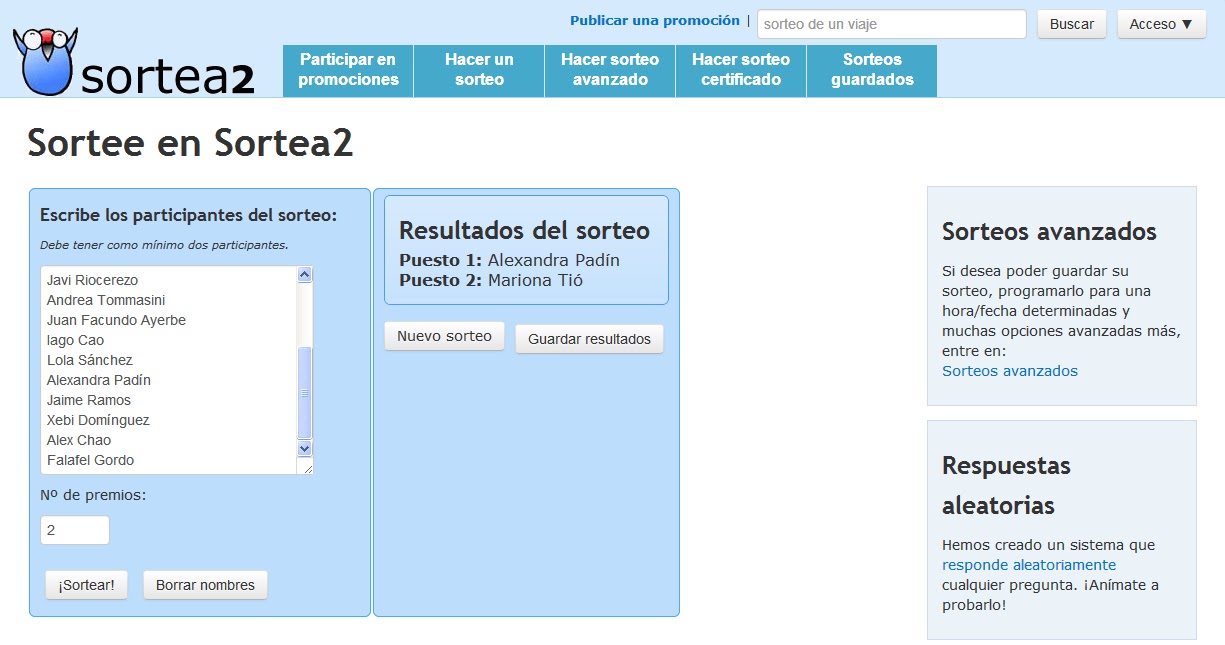Click Resultados del sorteo heading
1225x645 pixels.
524,231
